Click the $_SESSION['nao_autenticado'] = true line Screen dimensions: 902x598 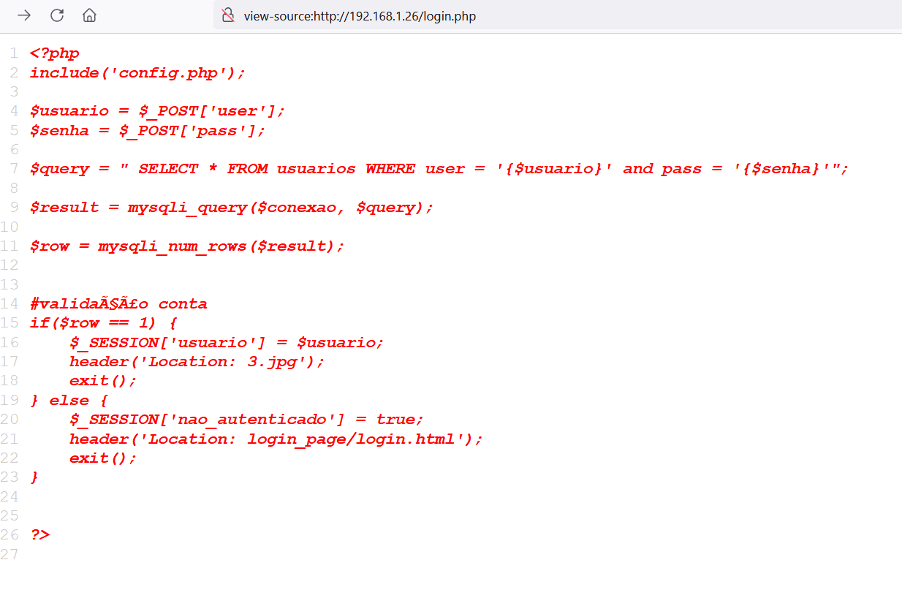tap(246, 419)
